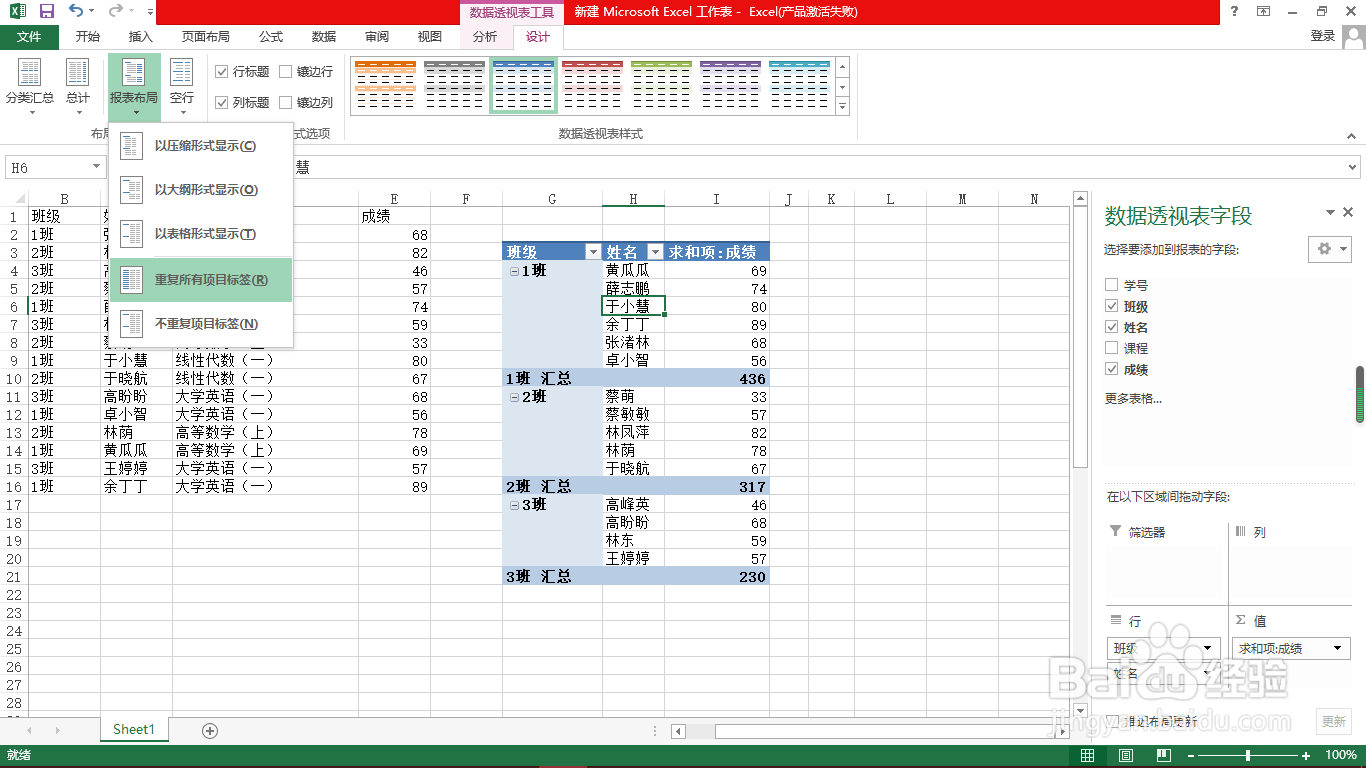Image resolution: width=1366 pixels, height=768 pixels.
Task: Collapse the ribbon with the caret icon
Action: click(x=1349, y=135)
